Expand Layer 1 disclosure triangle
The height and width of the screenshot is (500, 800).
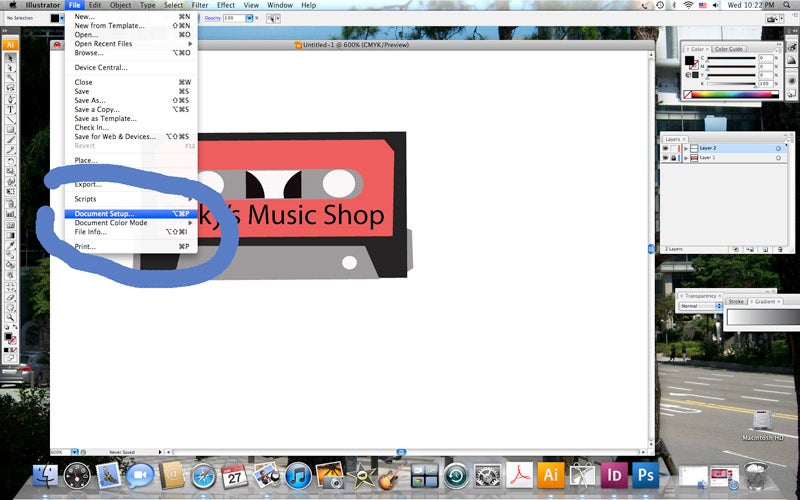click(x=686, y=158)
